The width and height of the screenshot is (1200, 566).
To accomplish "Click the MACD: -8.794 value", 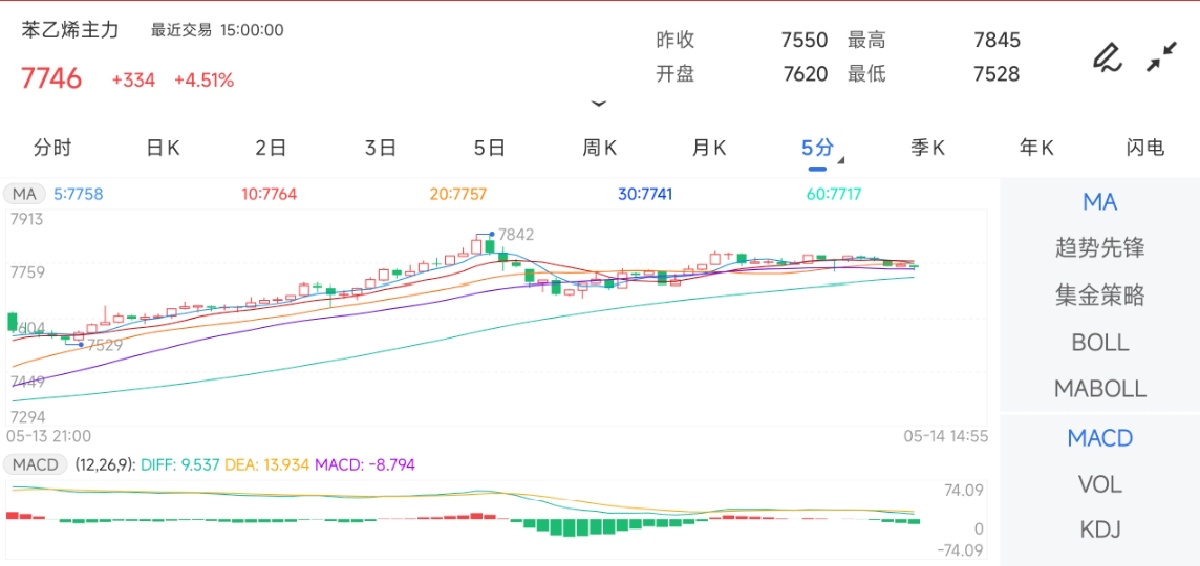I will [x=365, y=465].
